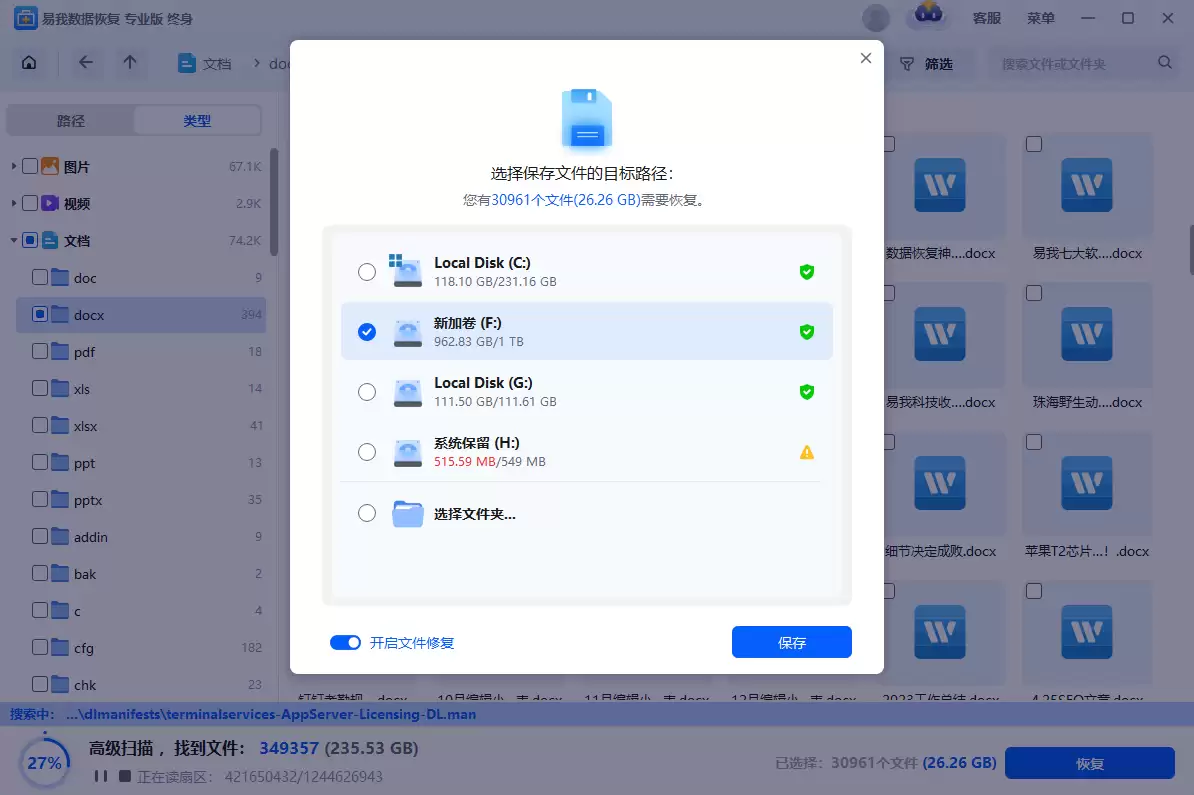The image size is (1194, 795).
Task: Open the 菜单 menu in title bar
Action: [1041, 18]
